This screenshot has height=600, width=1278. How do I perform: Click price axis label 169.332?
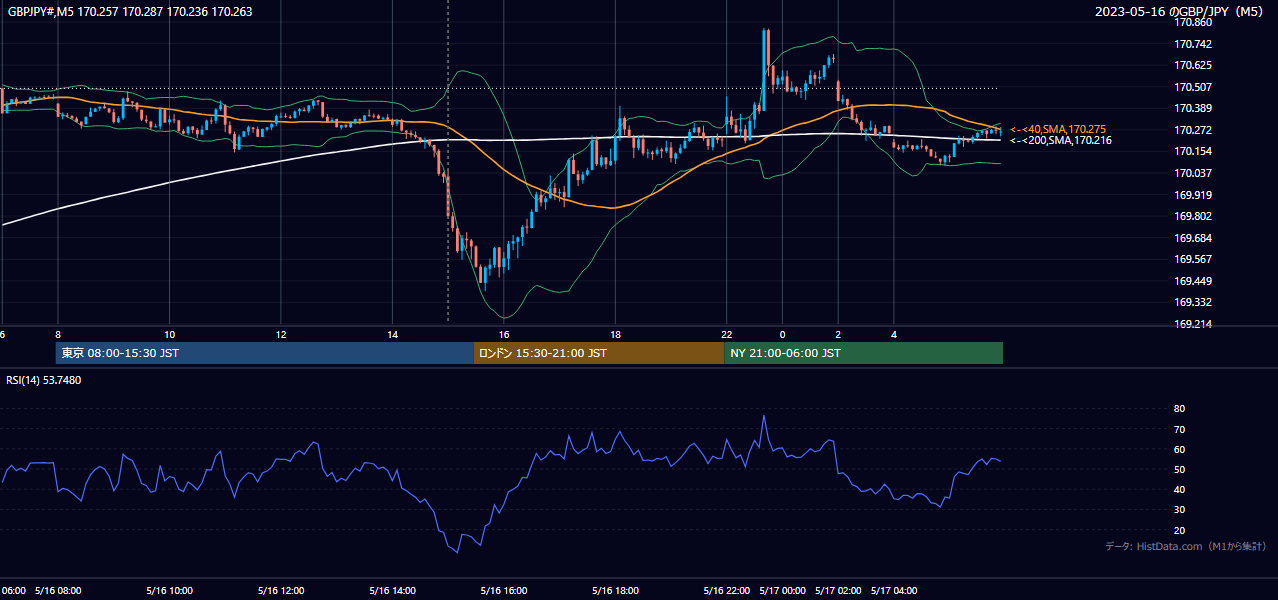pyautogui.click(x=1192, y=302)
